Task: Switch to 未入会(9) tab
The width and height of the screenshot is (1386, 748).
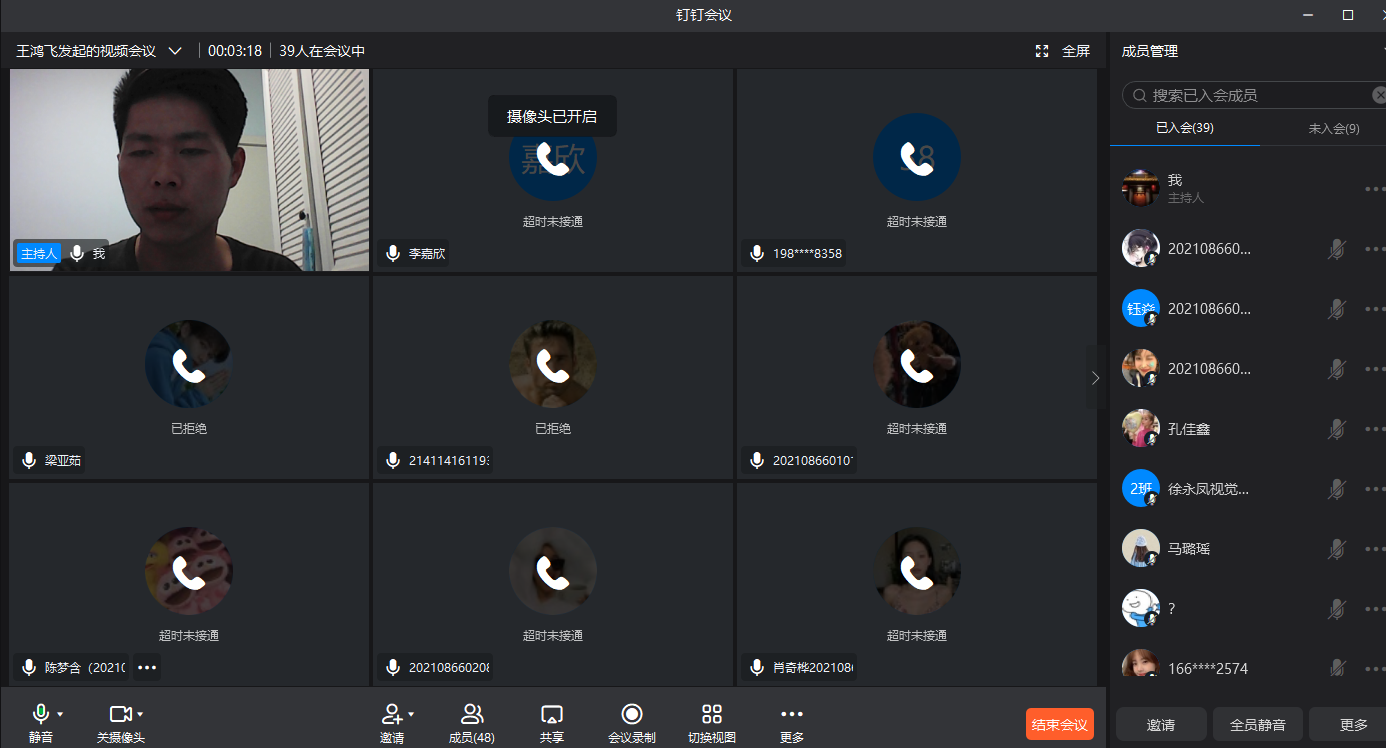Action: (x=1333, y=128)
